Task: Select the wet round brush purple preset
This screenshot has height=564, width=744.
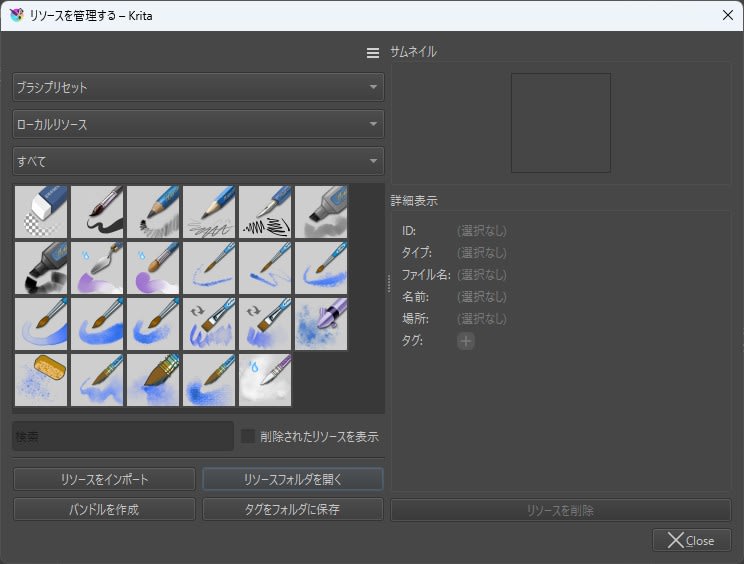Action: click(x=153, y=268)
